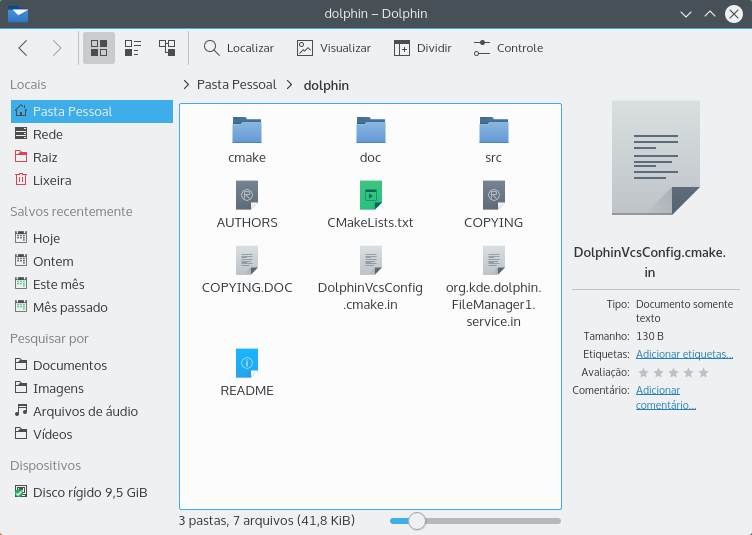Go back using the back arrow
The width and height of the screenshot is (752, 535).
click(24, 48)
